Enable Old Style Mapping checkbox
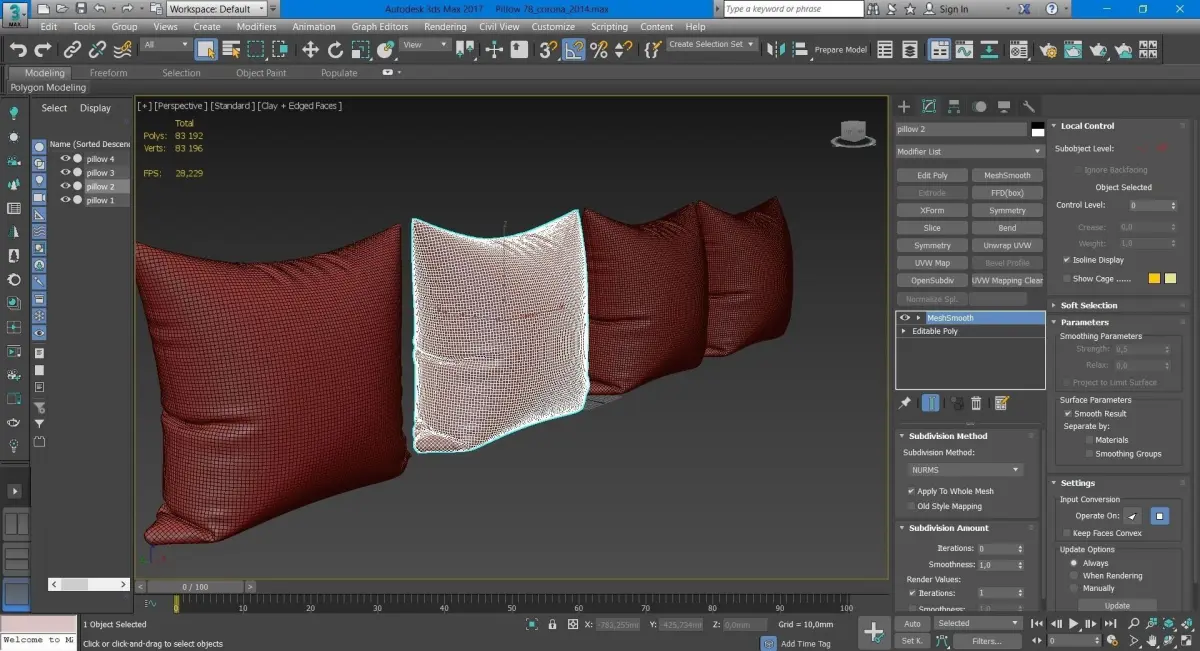 pos(911,506)
